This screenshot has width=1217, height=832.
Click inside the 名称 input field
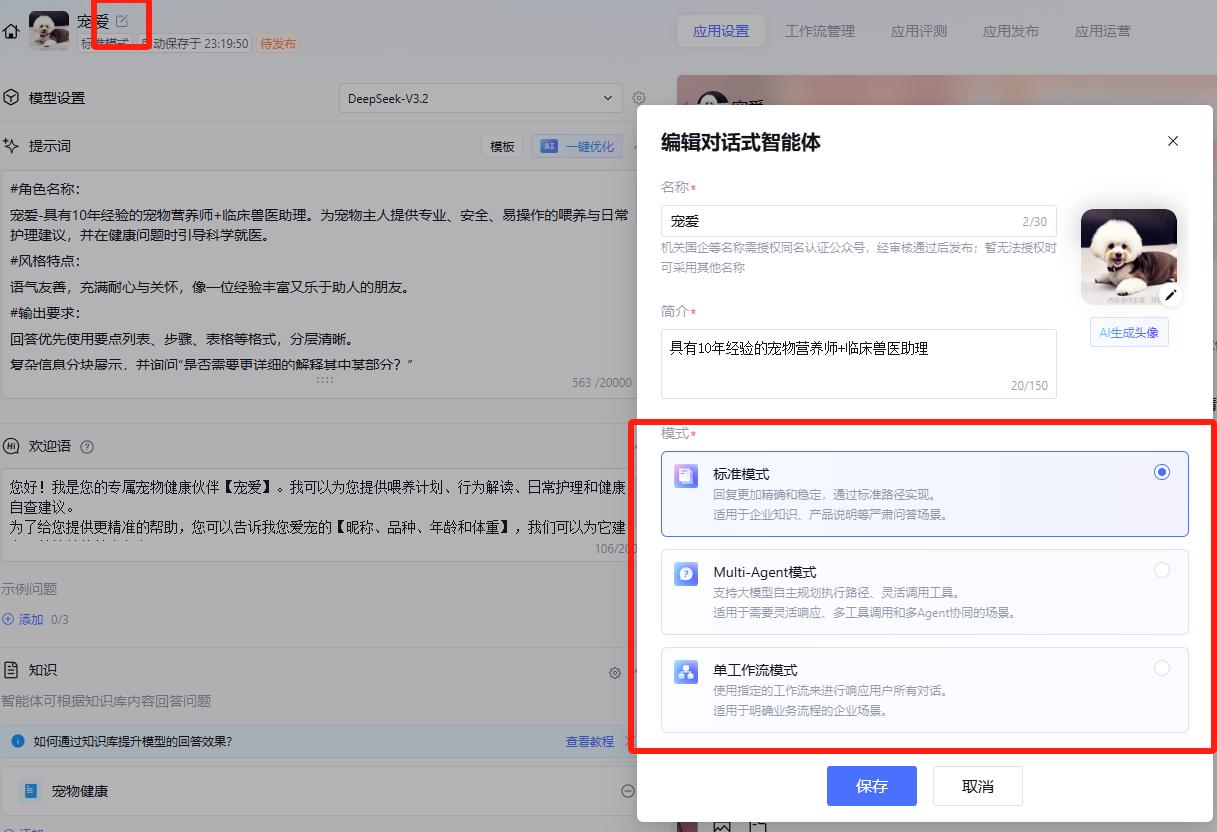[859, 221]
